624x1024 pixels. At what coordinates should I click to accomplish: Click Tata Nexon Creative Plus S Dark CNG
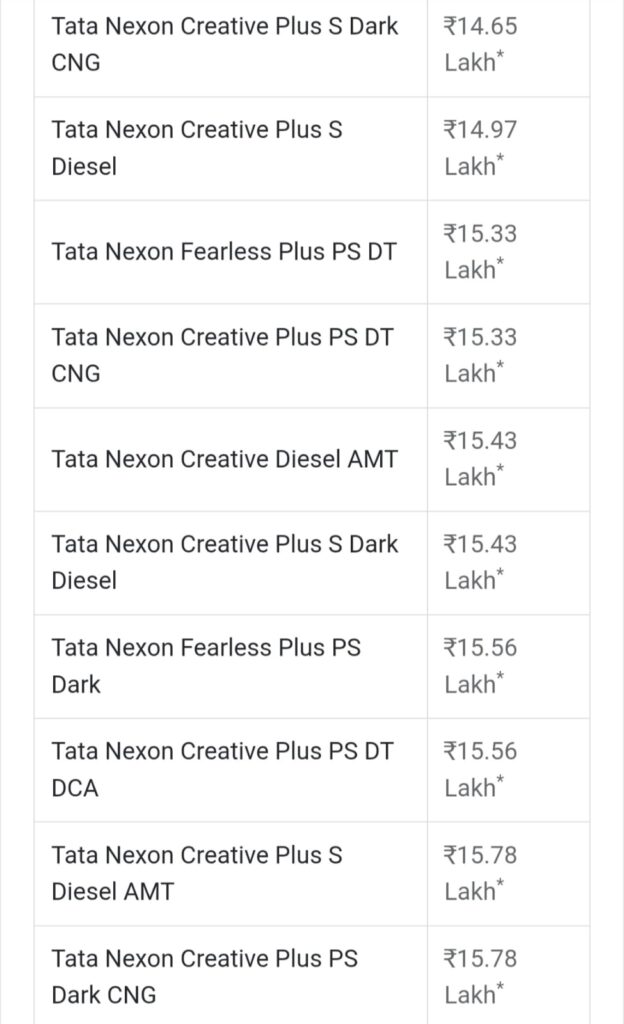click(225, 45)
